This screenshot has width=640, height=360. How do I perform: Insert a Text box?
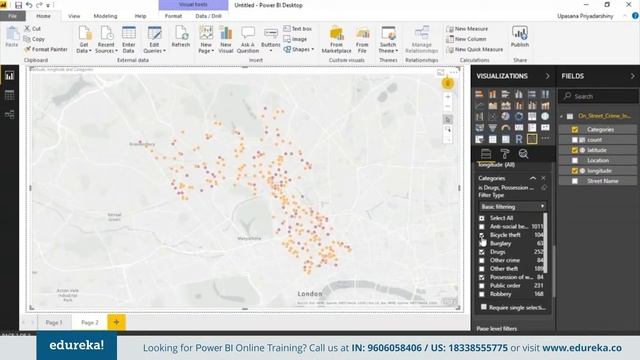pos(298,29)
